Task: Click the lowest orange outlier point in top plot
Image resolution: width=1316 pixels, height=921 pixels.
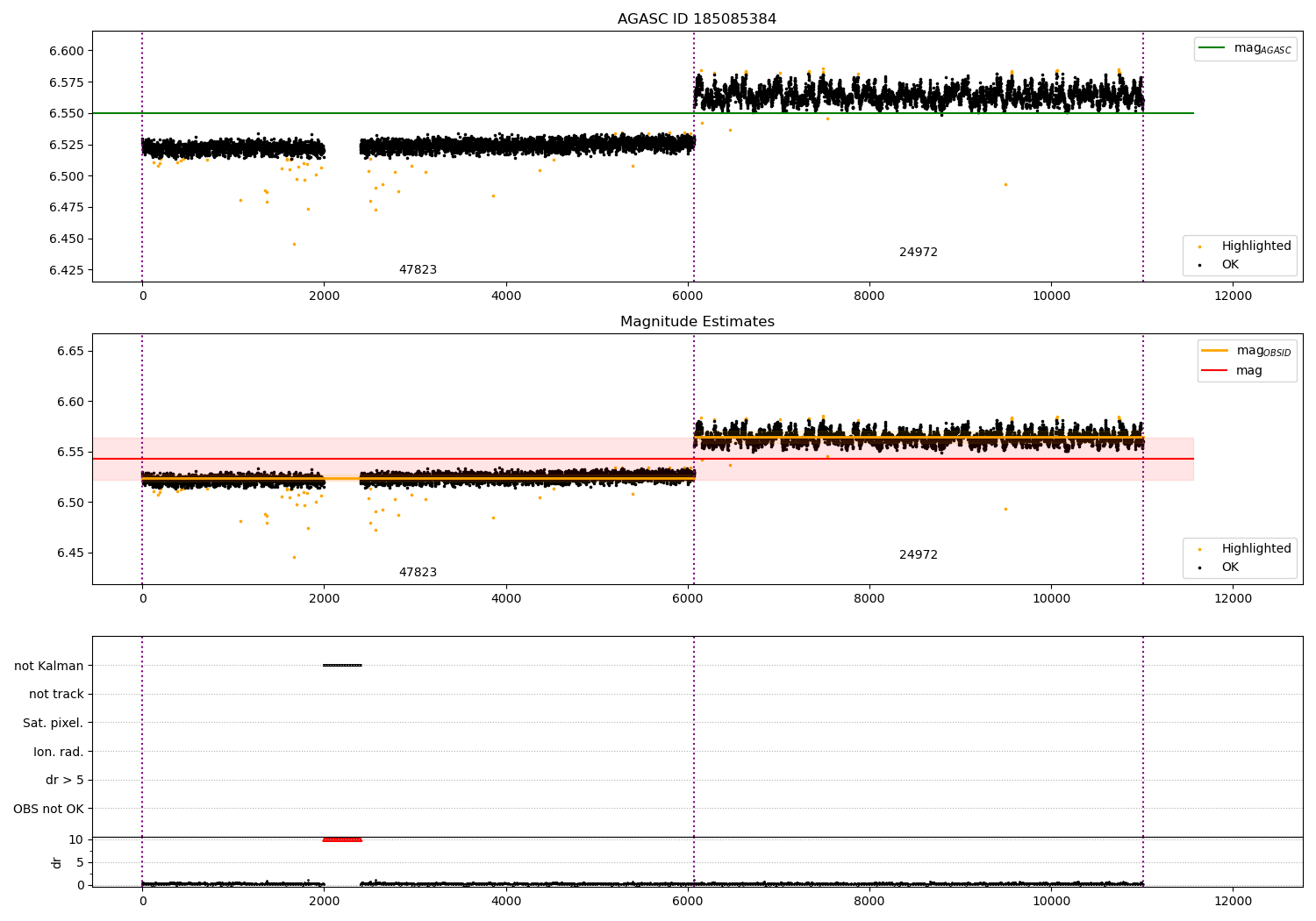Action: click(294, 244)
